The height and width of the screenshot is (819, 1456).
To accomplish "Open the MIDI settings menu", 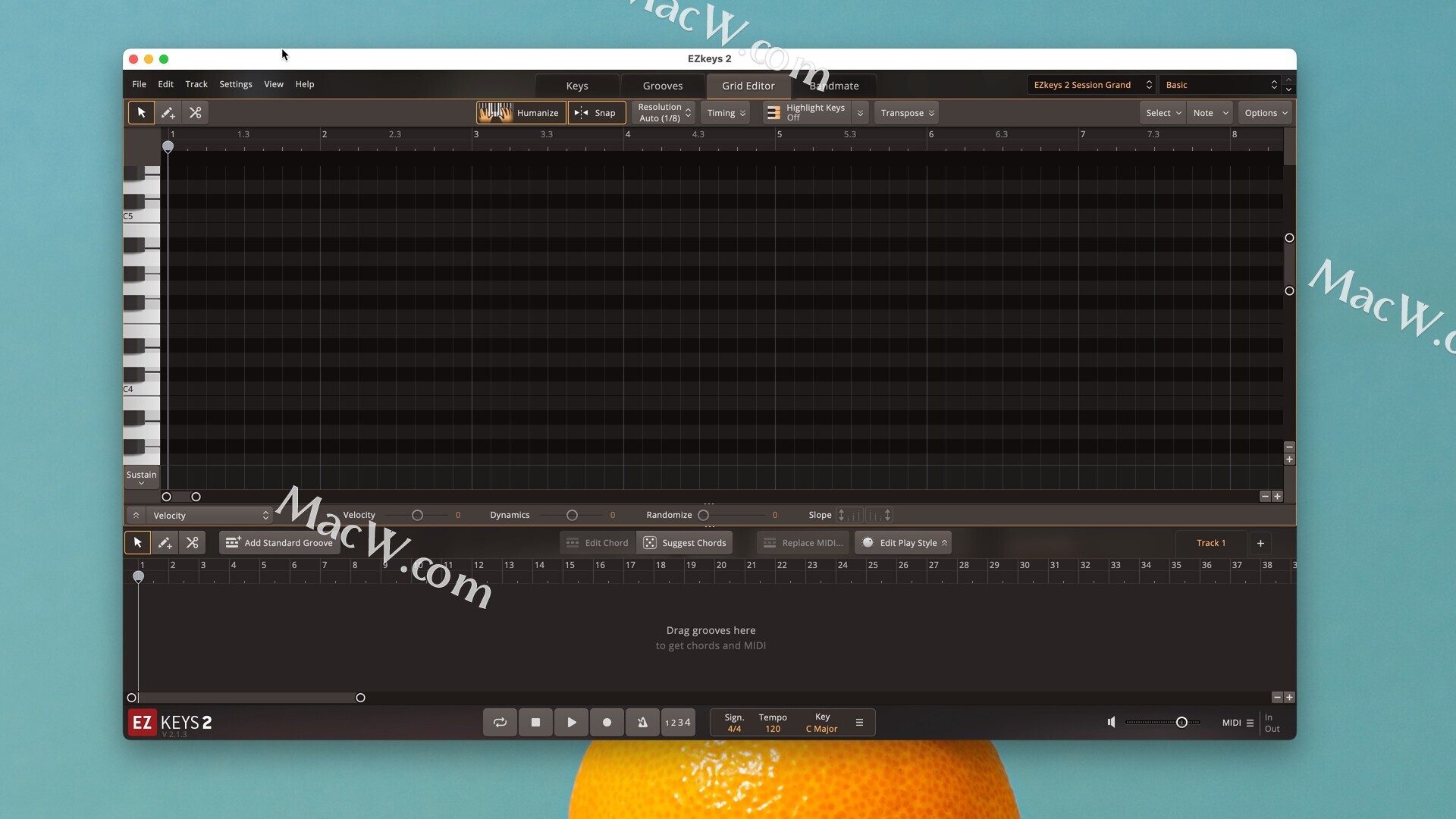I will pos(1238,723).
